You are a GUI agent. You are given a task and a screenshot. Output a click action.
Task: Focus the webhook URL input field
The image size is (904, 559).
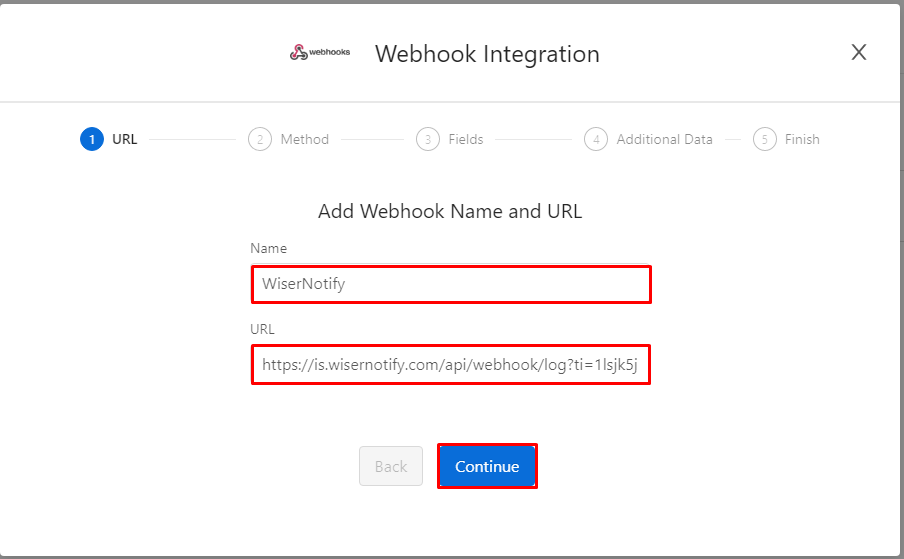tap(451, 365)
